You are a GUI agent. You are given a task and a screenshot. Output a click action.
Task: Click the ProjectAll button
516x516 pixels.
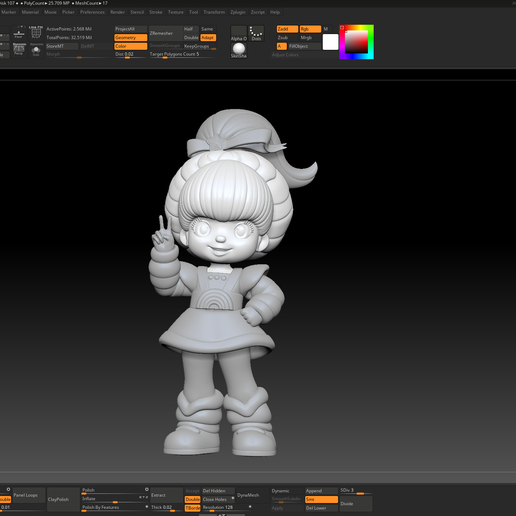pos(131,29)
